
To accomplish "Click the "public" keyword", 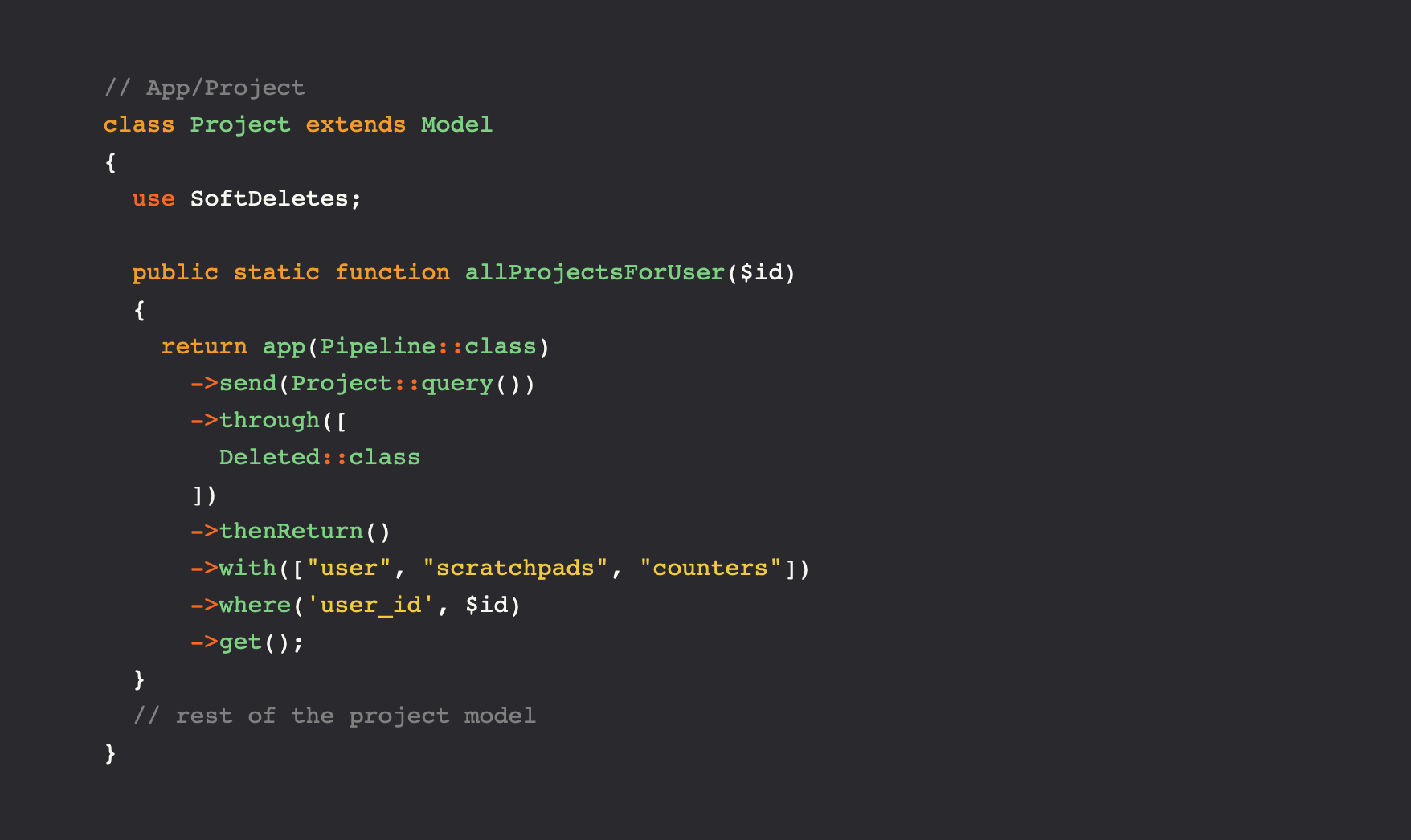I will 175,272.
